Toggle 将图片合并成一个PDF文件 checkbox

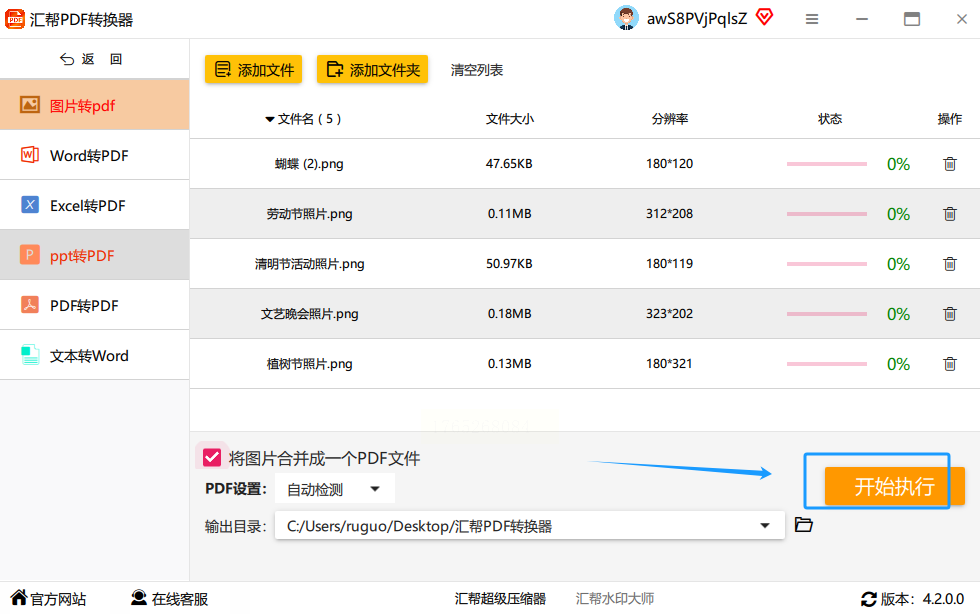click(212, 458)
